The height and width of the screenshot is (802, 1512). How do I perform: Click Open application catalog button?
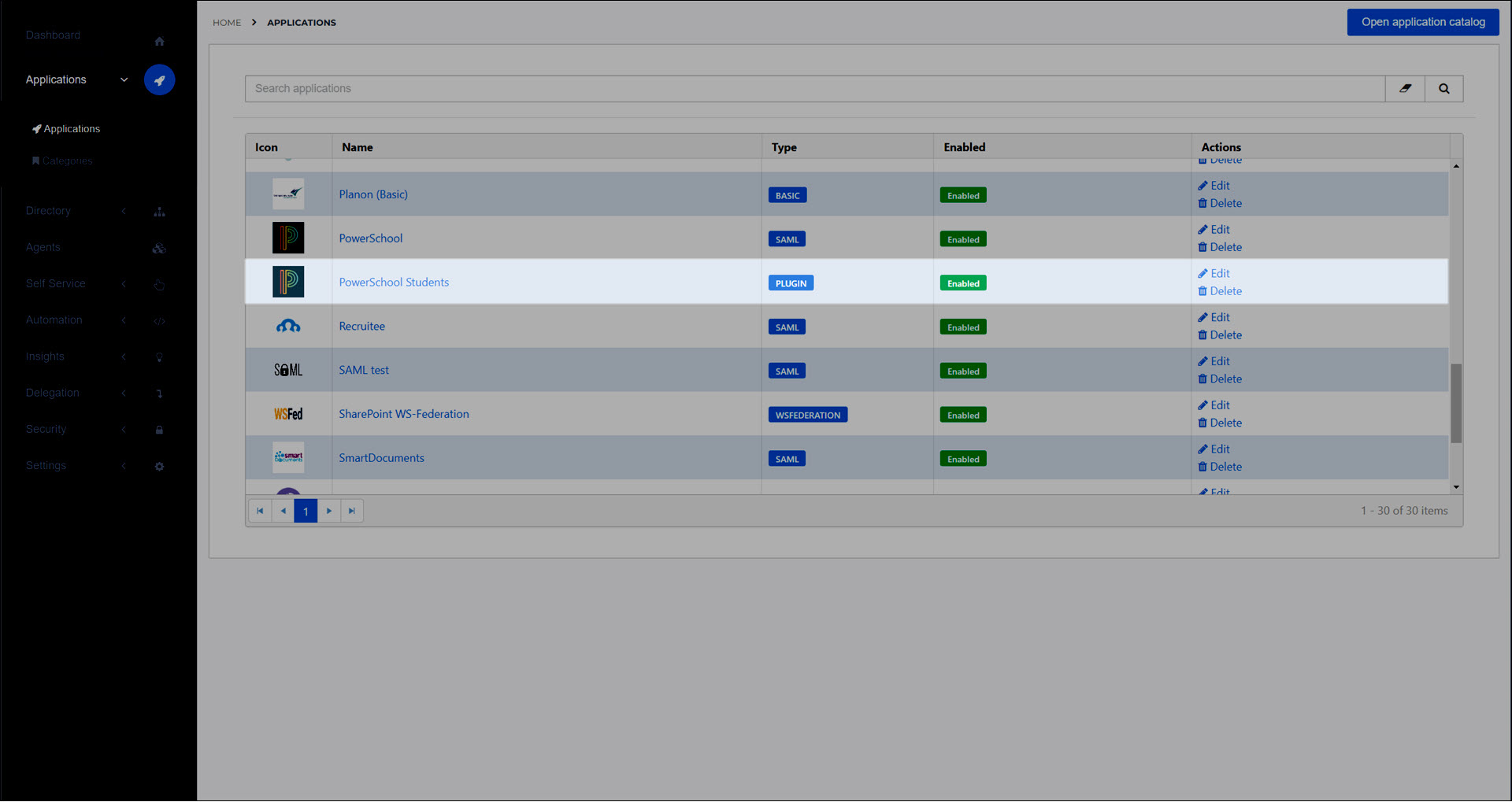[x=1423, y=22]
